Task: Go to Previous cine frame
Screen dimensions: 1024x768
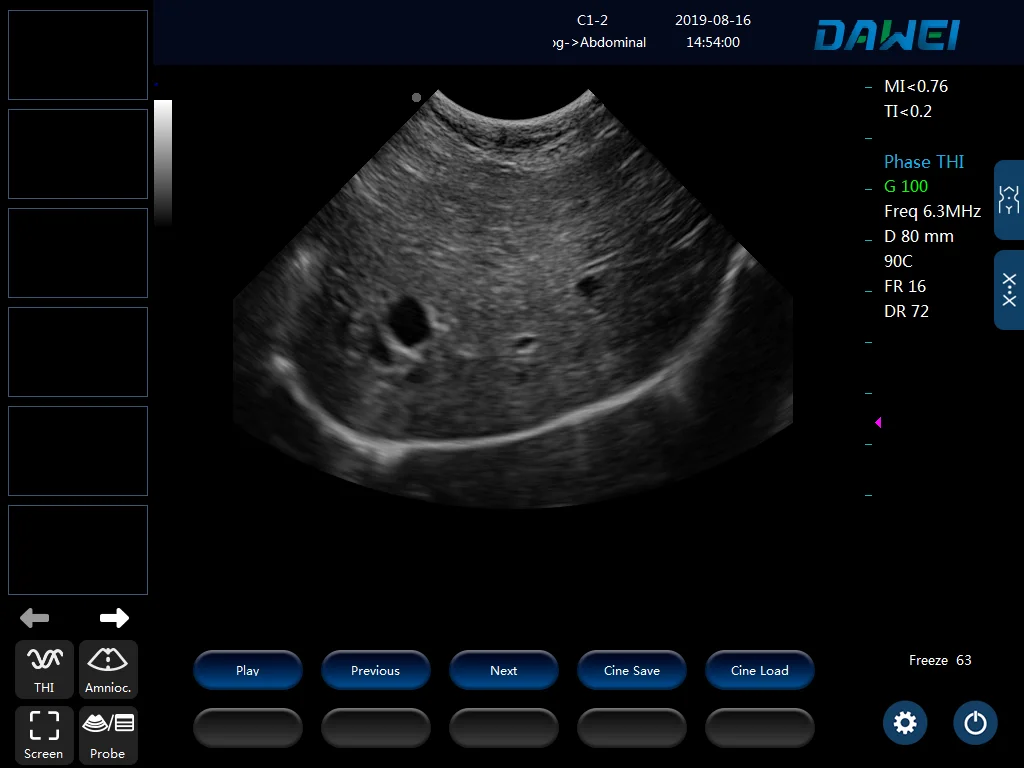Action: tap(375, 671)
